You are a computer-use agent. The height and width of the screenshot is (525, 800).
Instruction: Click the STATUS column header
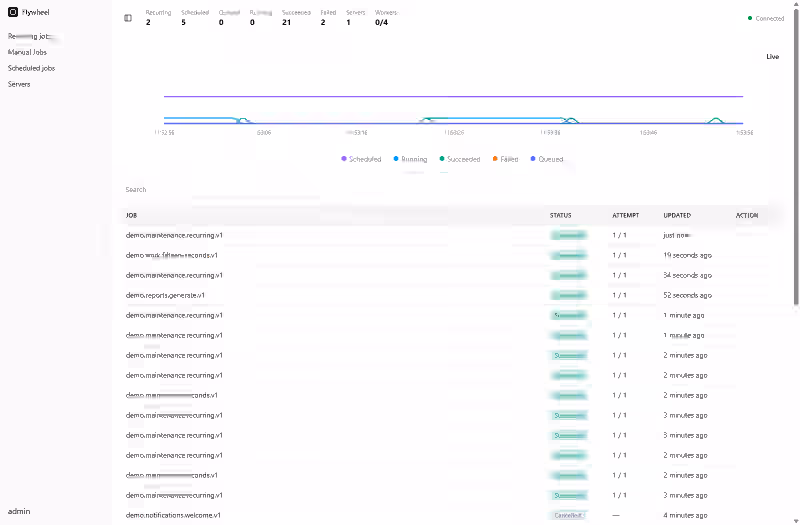click(x=560, y=215)
